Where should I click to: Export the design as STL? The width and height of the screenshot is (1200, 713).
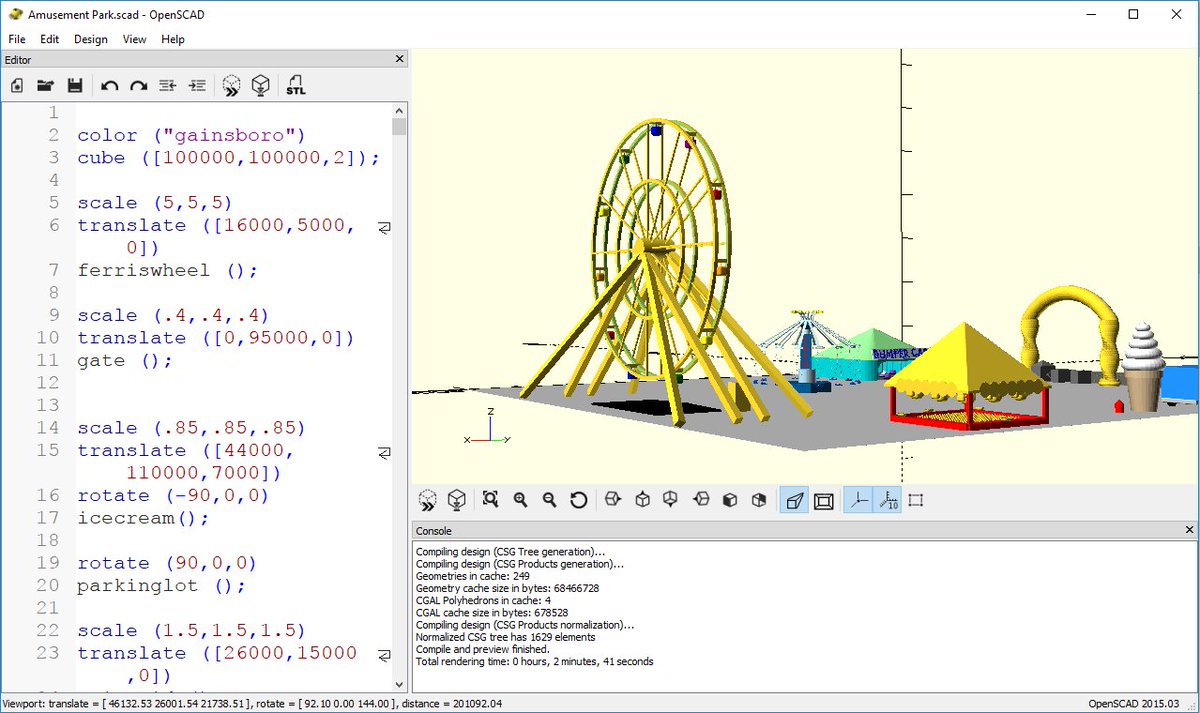(296, 86)
